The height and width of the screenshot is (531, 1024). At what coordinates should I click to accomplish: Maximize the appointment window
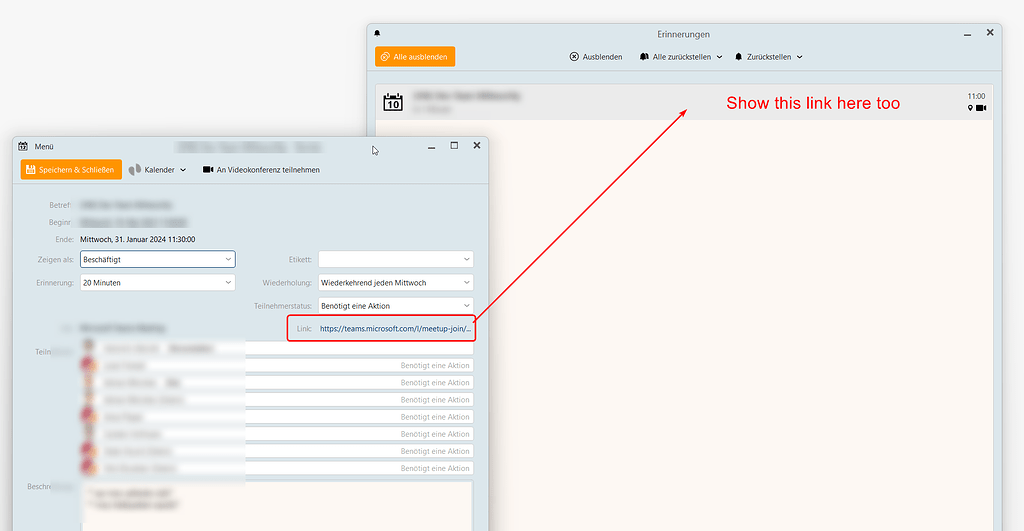pyautogui.click(x=454, y=146)
